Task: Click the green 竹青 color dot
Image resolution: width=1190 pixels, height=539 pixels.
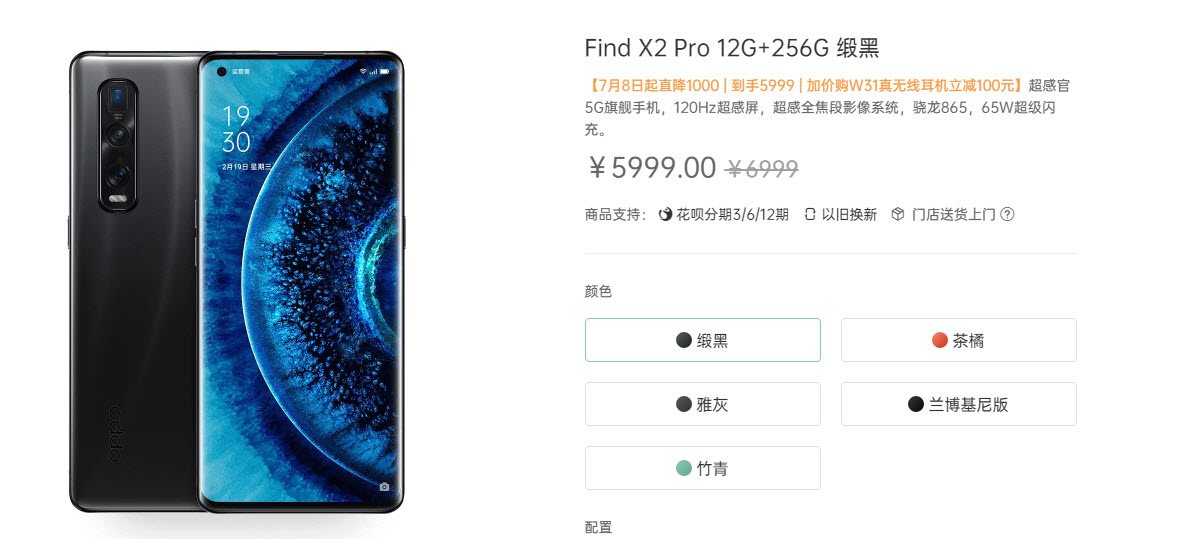Action: (x=684, y=468)
